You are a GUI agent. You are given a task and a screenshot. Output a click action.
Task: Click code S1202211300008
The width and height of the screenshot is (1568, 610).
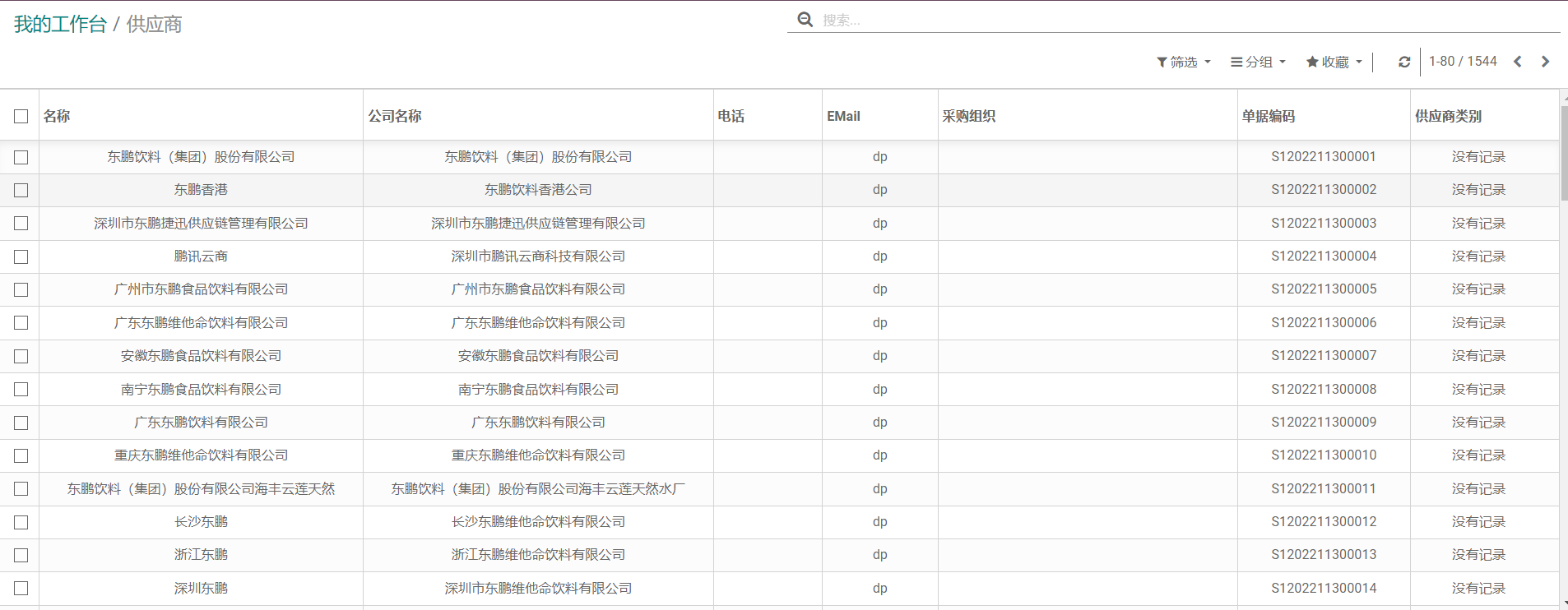pyautogui.click(x=1324, y=390)
